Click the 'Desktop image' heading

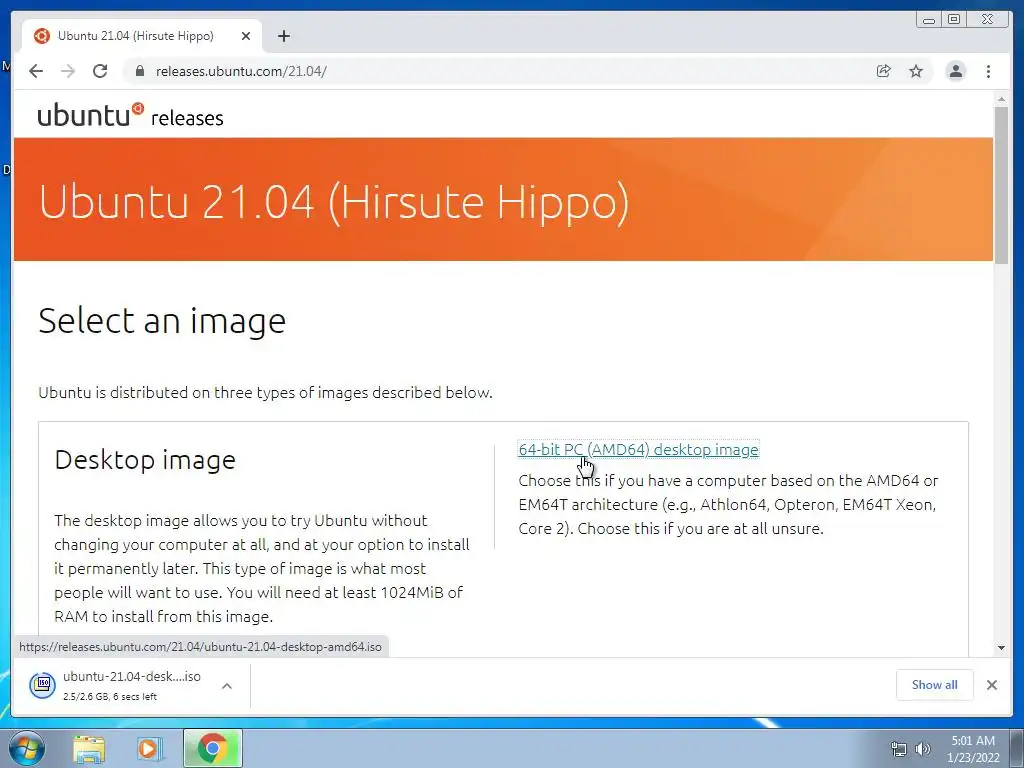coord(145,460)
